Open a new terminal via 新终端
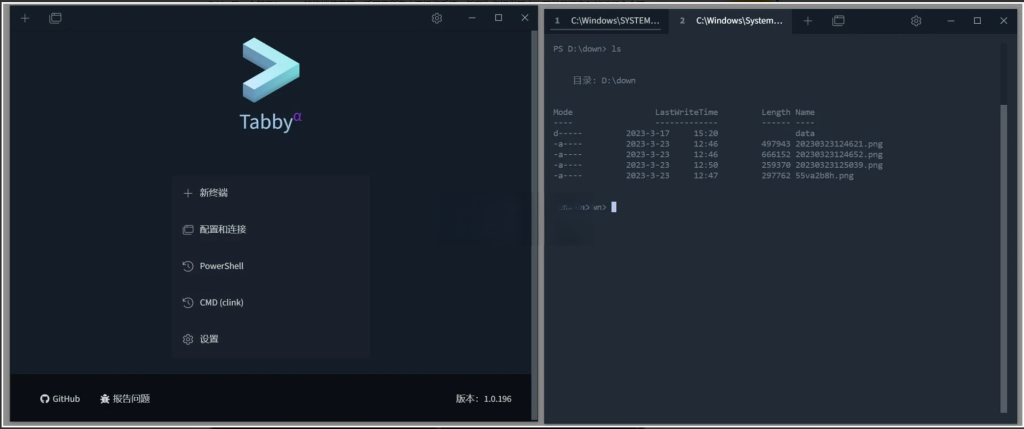Image resolution: width=1024 pixels, height=429 pixels. (x=270, y=193)
